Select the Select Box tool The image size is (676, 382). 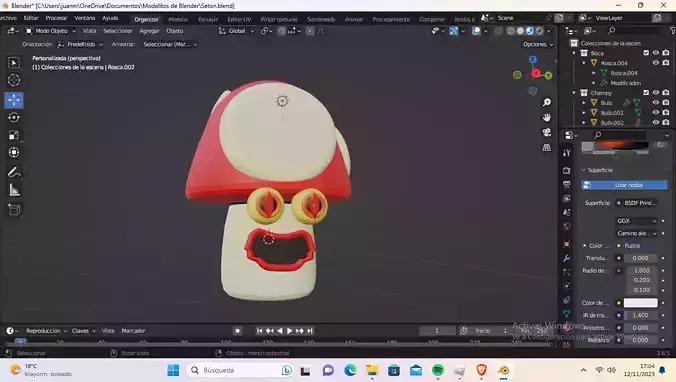coord(14,63)
